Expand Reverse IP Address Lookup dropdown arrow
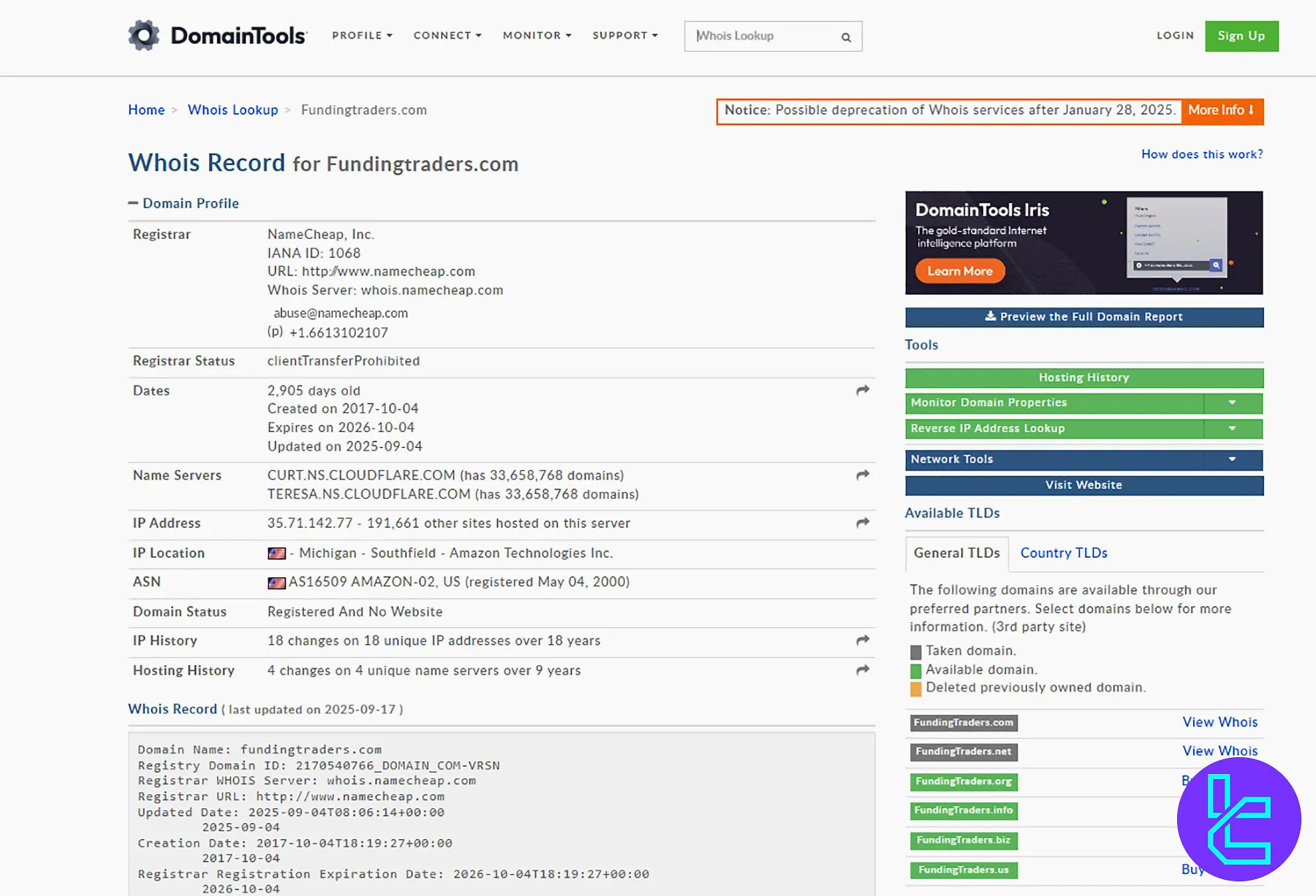This screenshot has height=896, width=1316. [x=1232, y=428]
